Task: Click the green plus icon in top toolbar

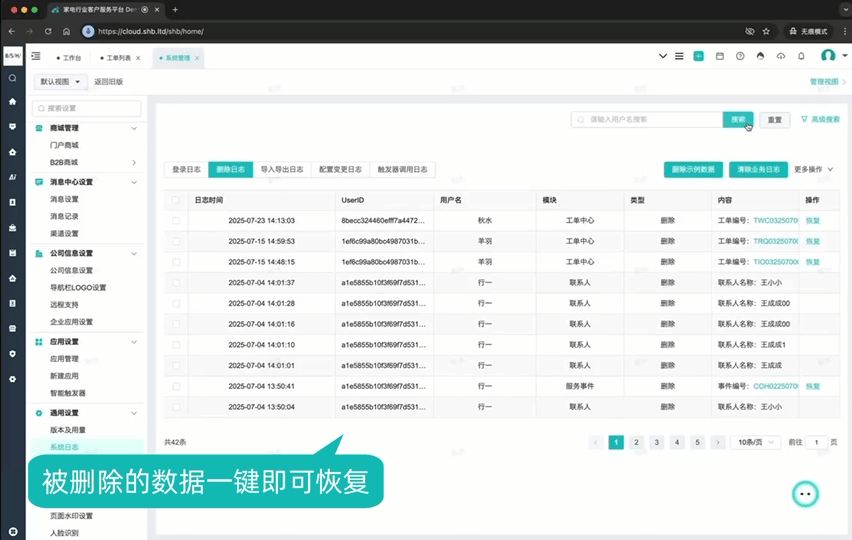Action: tap(699, 57)
